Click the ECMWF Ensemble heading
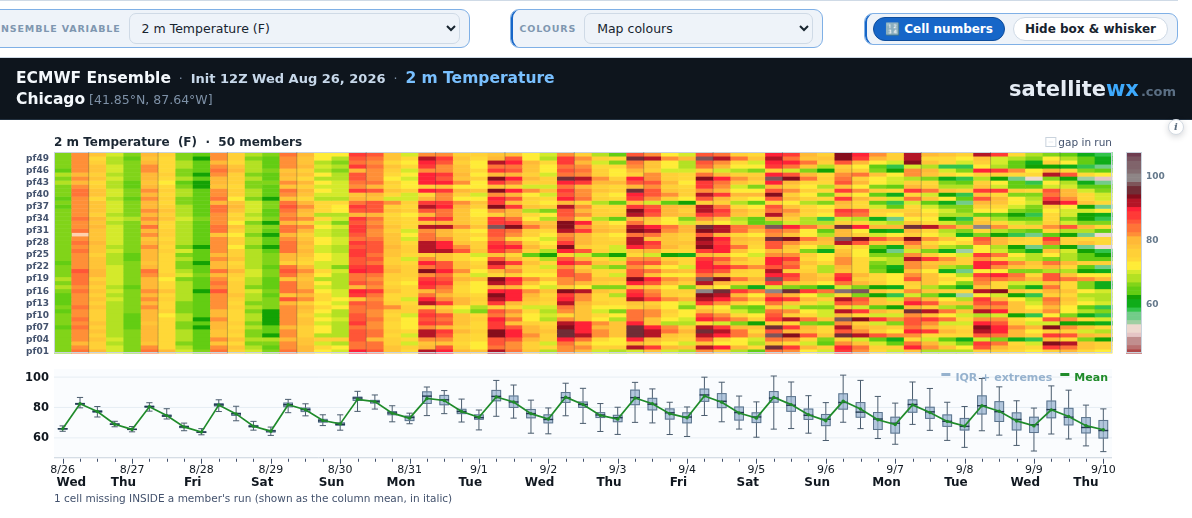1192x518 pixels. coord(94,78)
